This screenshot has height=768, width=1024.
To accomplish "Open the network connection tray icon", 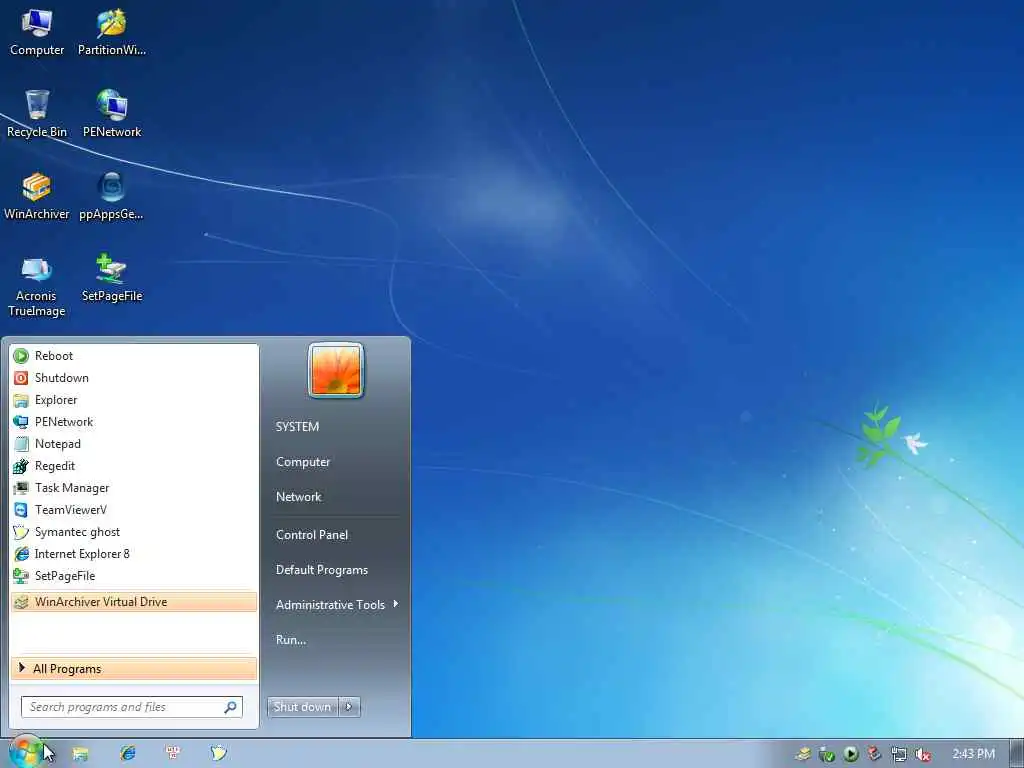I will click(899, 755).
